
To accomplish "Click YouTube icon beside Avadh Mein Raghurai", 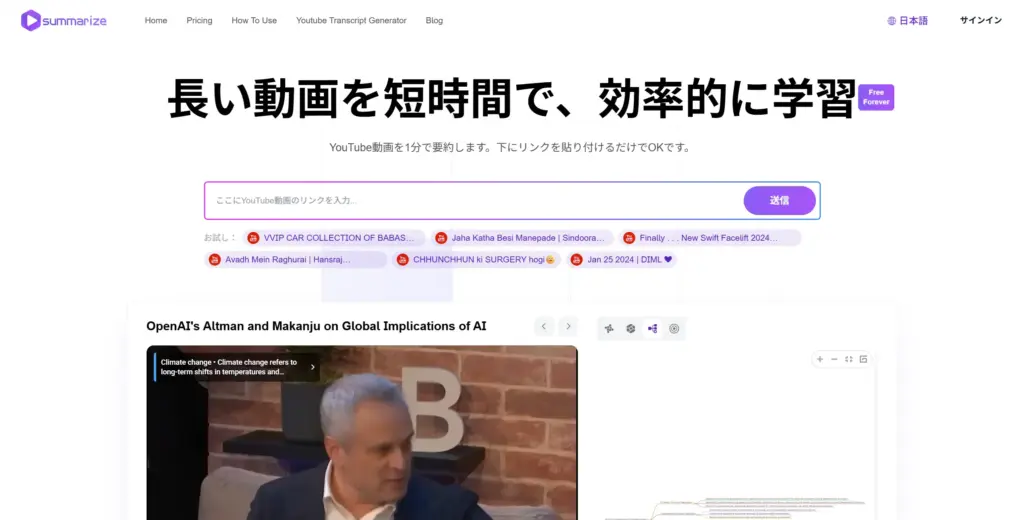I will [x=214, y=259].
